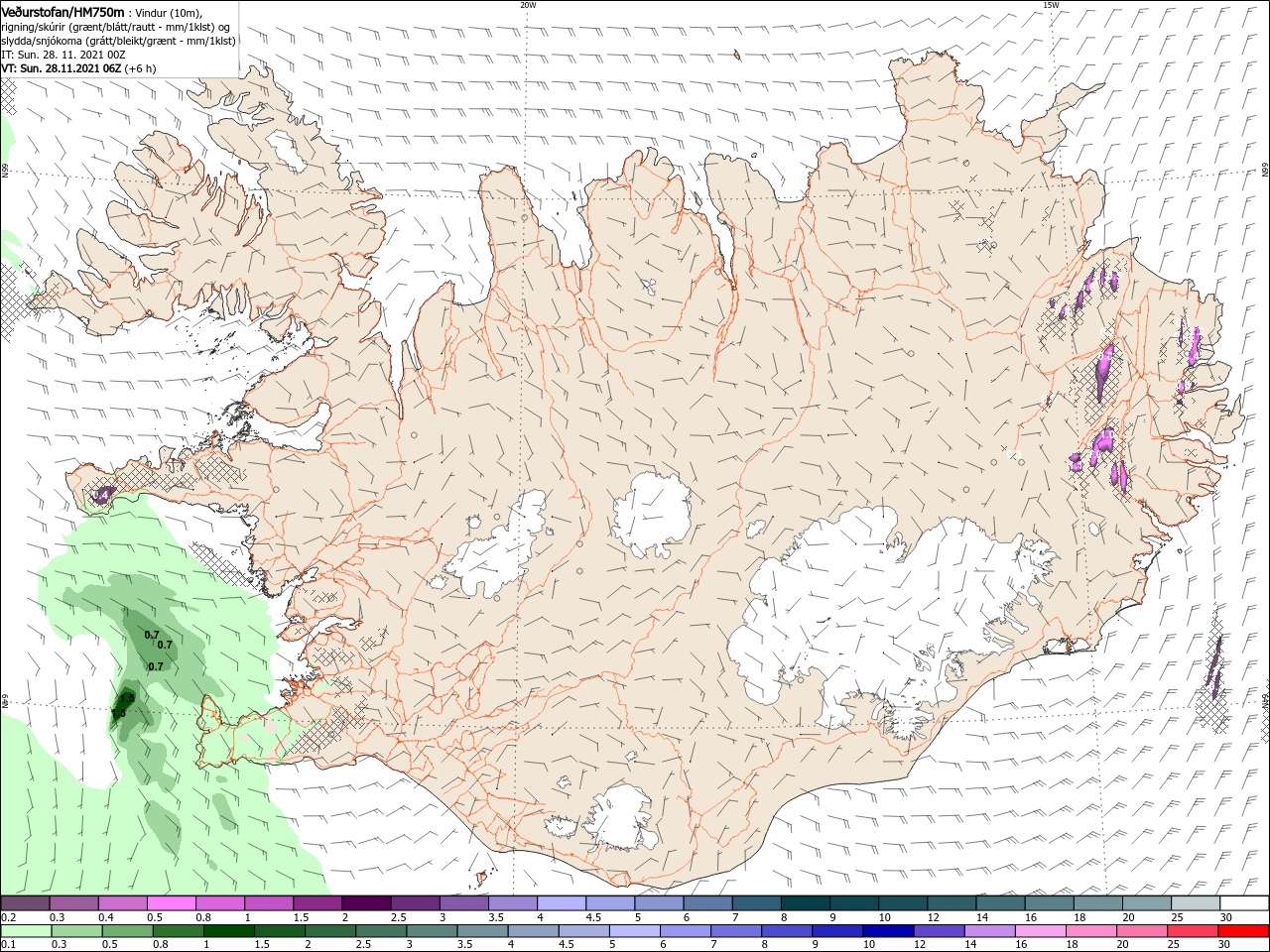Click the deep navy blue 10 rain-scale swatch
Viewport: 1270px width, 952px height.
(x=887, y=931)
